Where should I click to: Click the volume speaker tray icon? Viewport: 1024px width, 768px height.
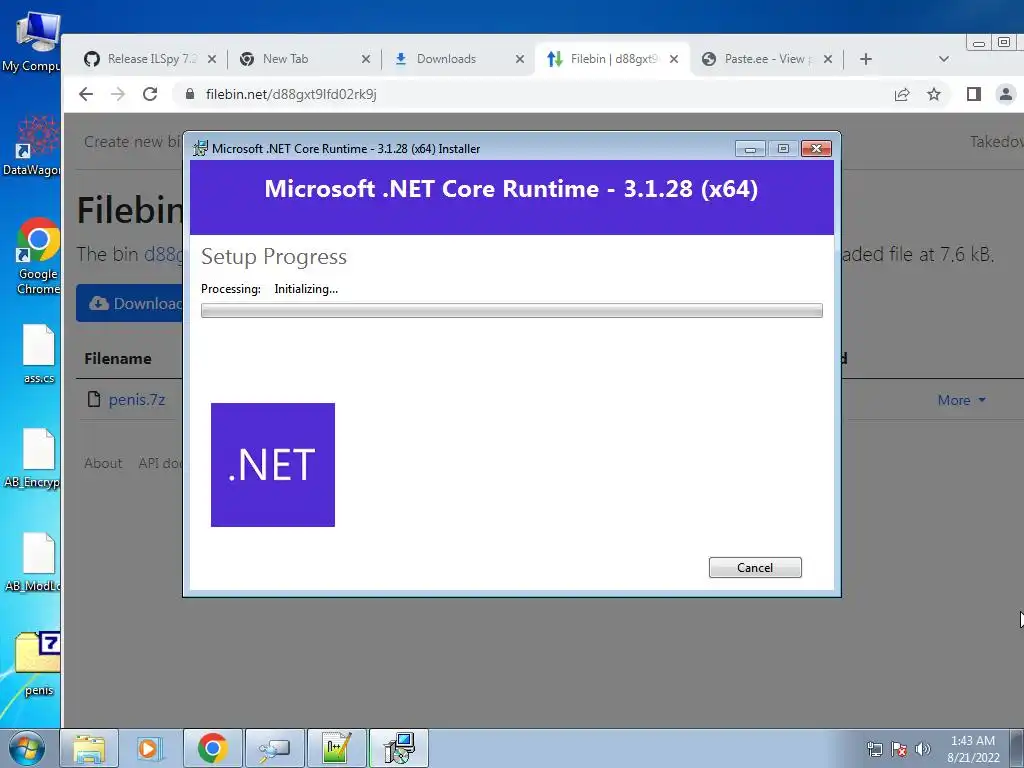(923, 749)
